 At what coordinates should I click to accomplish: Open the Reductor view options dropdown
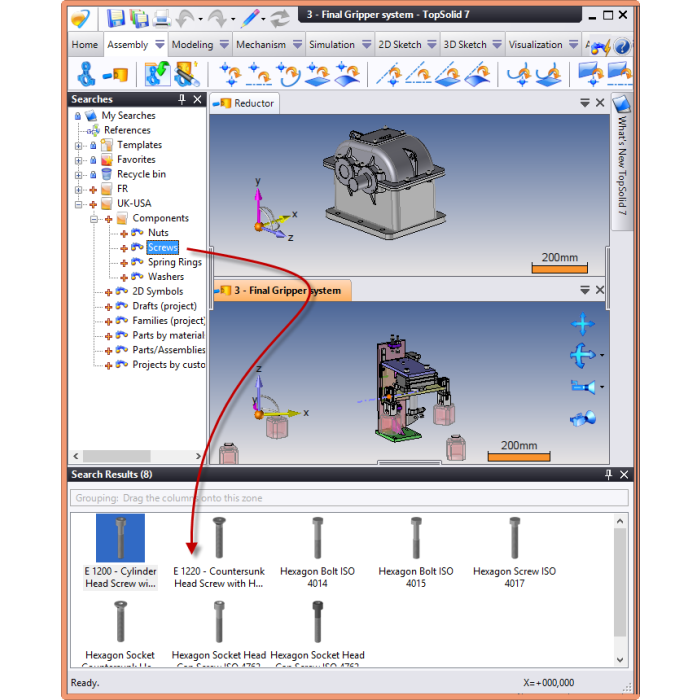point(584,103)
